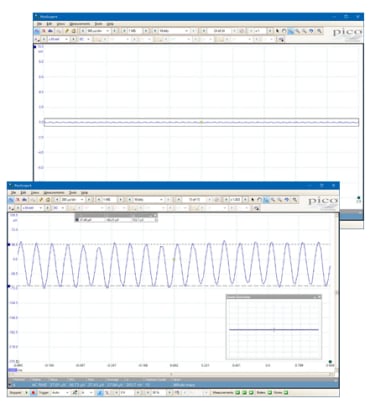Zoom to full view in back window
The width and height of the screenshot is (370, 409).
coord(319,31)
